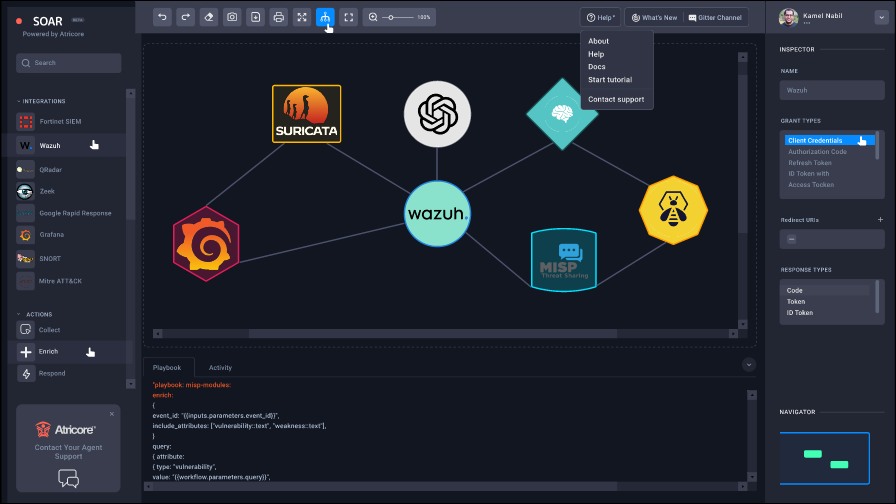Select the eraser clear tool
Image resolution: width=896 pixels, height=504 pixels.
pos(209,17)
